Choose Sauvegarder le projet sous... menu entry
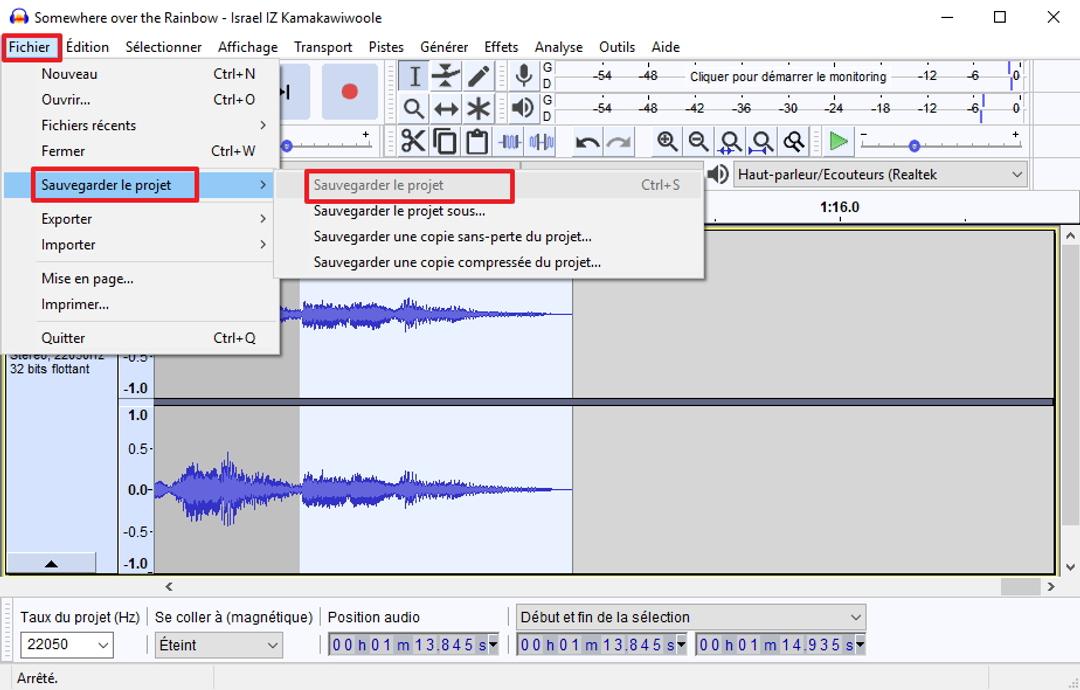1080x690 pixels. click(399, 211)
